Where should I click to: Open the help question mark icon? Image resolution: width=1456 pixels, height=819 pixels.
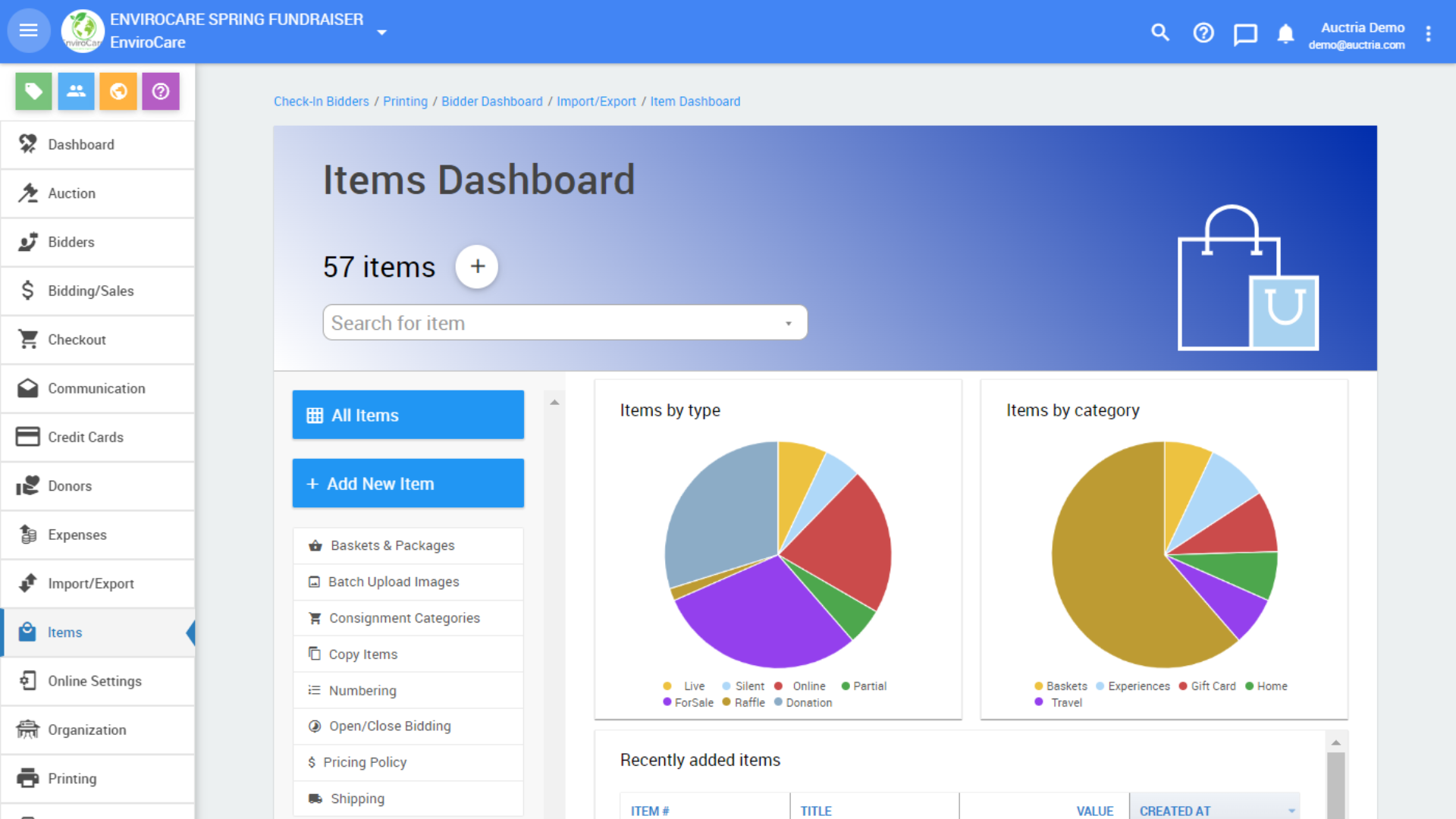tap(1203, 33)
